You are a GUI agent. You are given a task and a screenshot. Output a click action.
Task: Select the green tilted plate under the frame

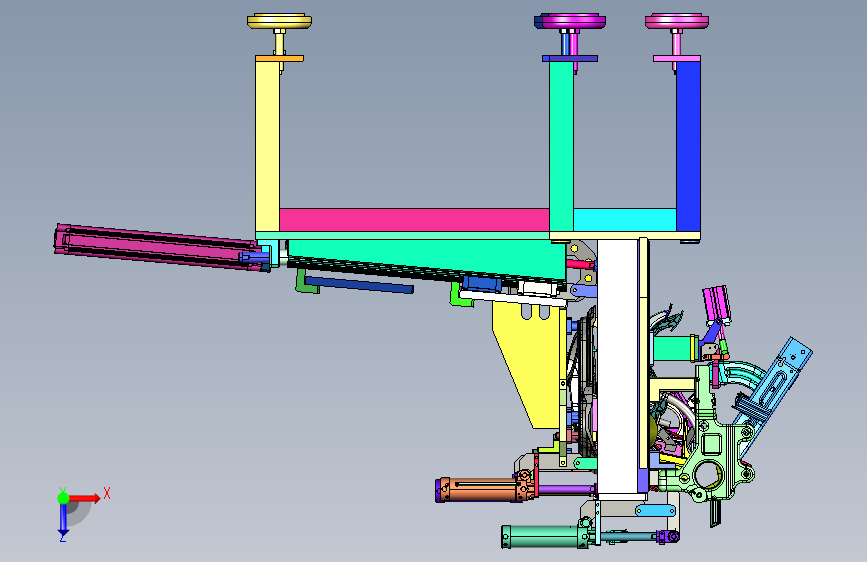click(427, 259)
